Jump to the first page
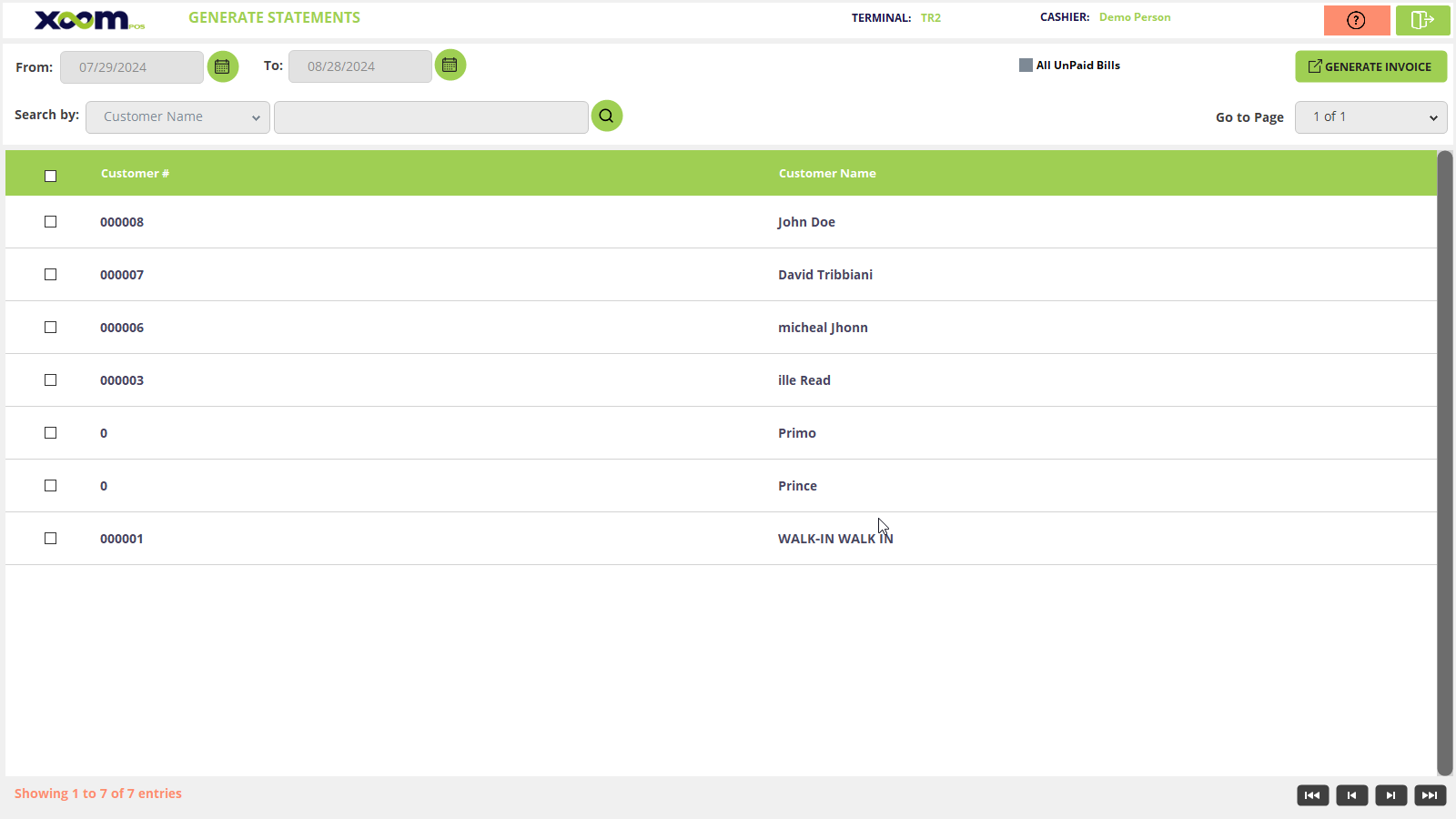The width and height of the screenshot is (1456, 819). [1312, 795]
